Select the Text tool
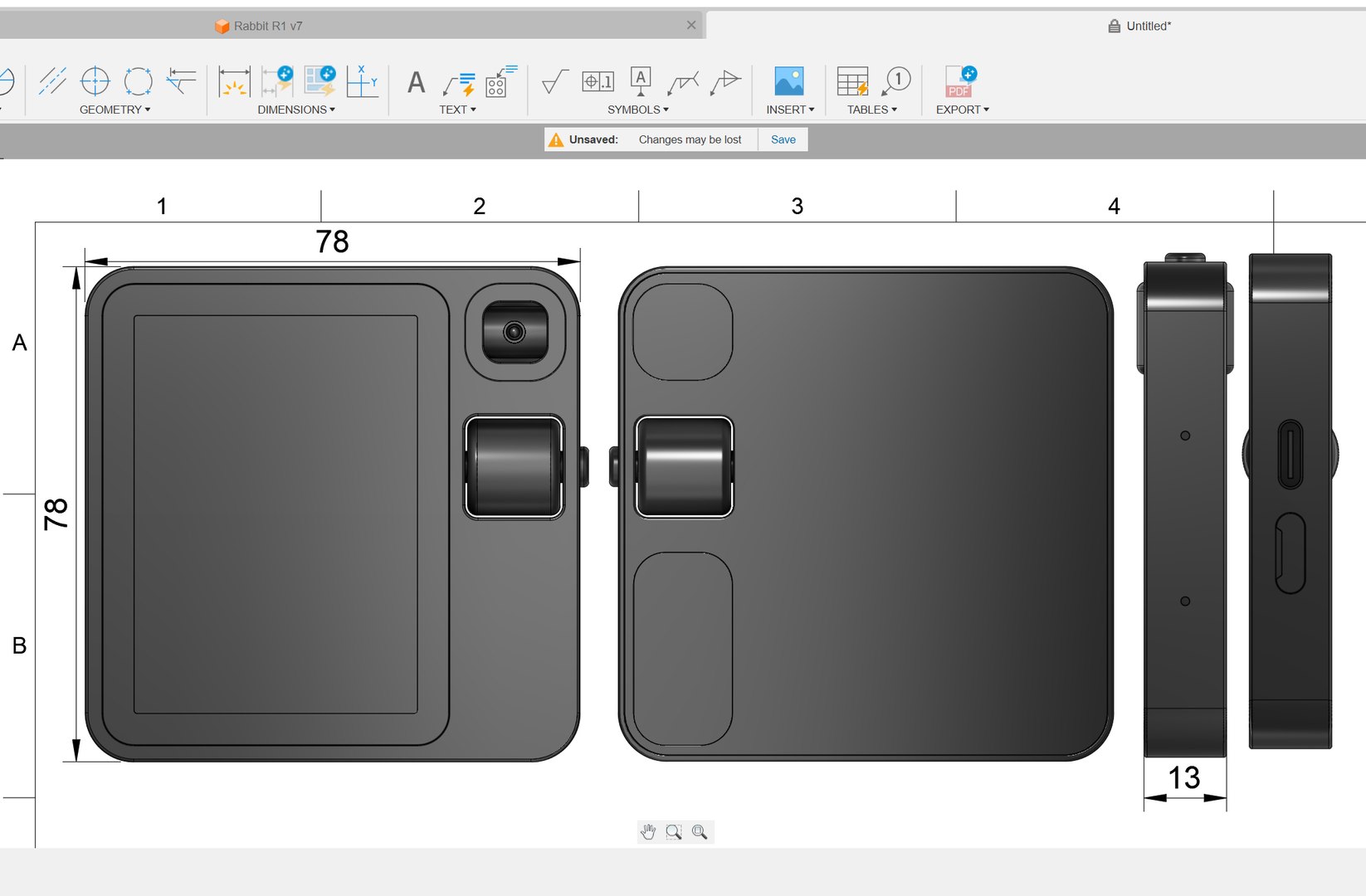The height and width of the screenshot is (896, 1366). point(417,82)
